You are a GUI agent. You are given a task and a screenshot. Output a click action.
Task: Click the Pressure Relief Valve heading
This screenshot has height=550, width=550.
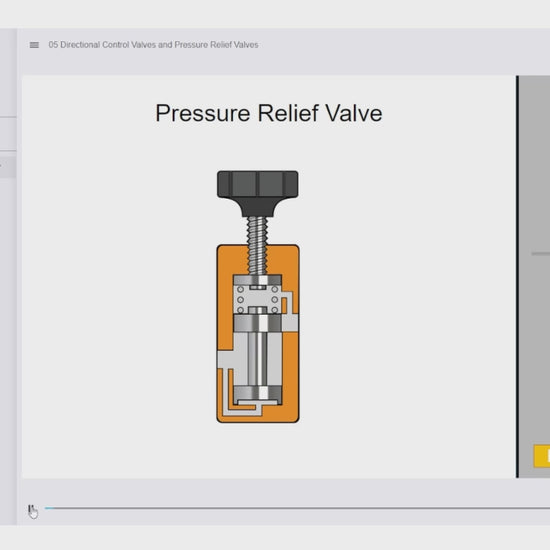269,113
